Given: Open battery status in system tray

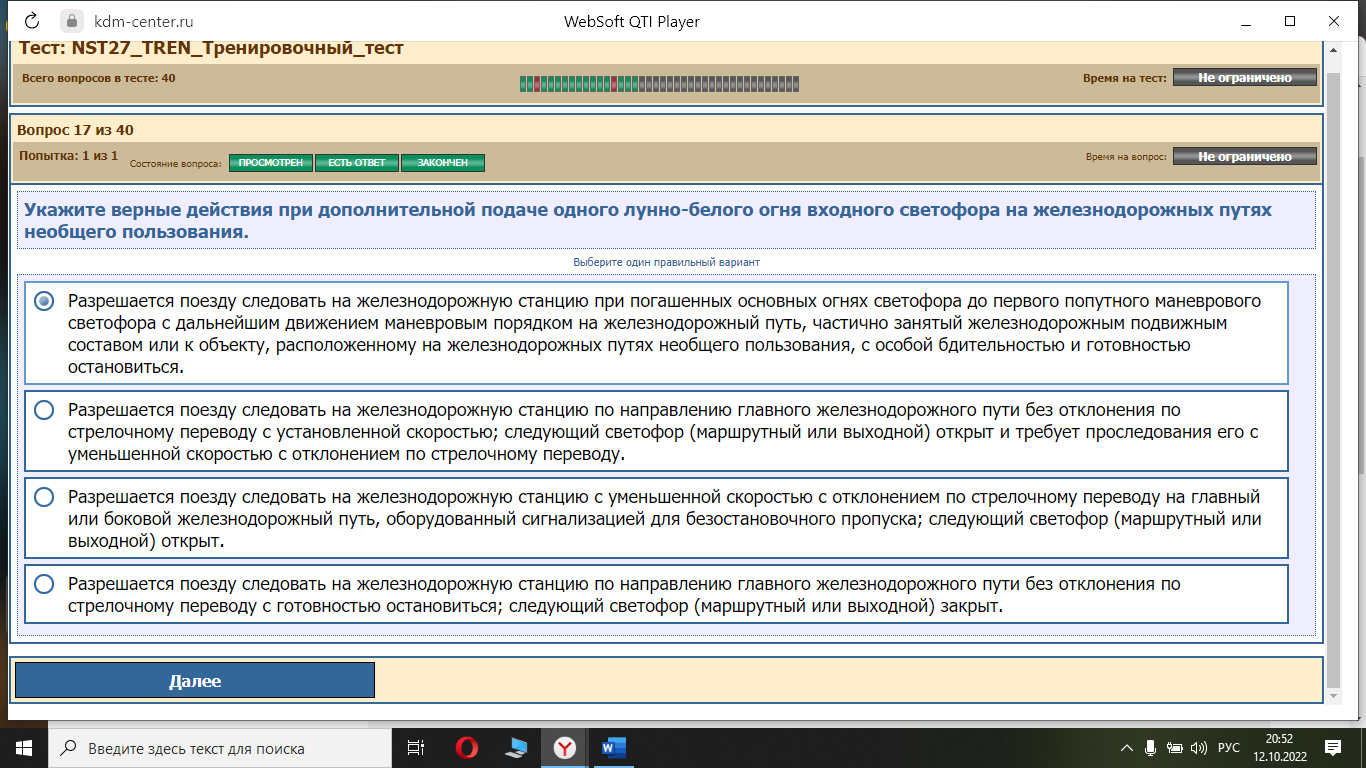Looking at the screenshot, I should point(1175,747).
